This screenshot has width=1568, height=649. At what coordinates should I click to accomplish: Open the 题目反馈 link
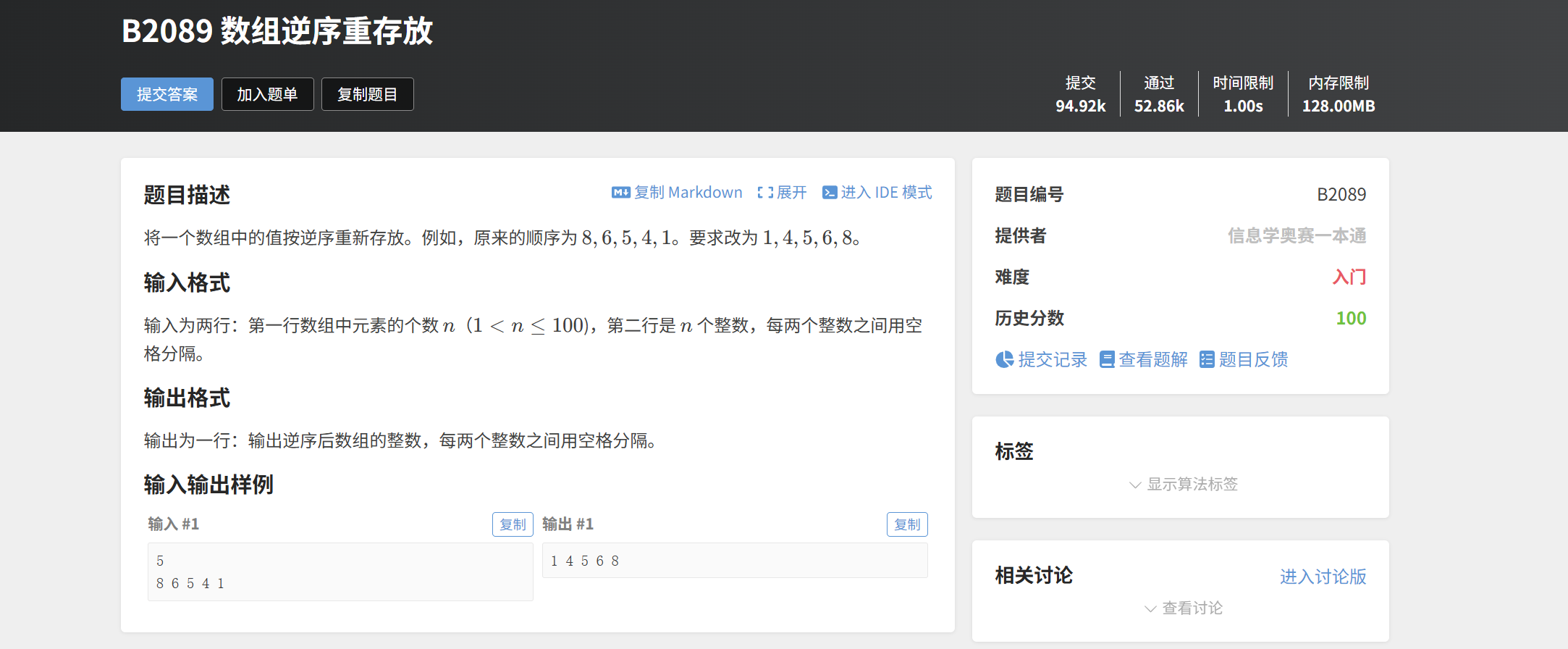click(x=1253, y=360)
